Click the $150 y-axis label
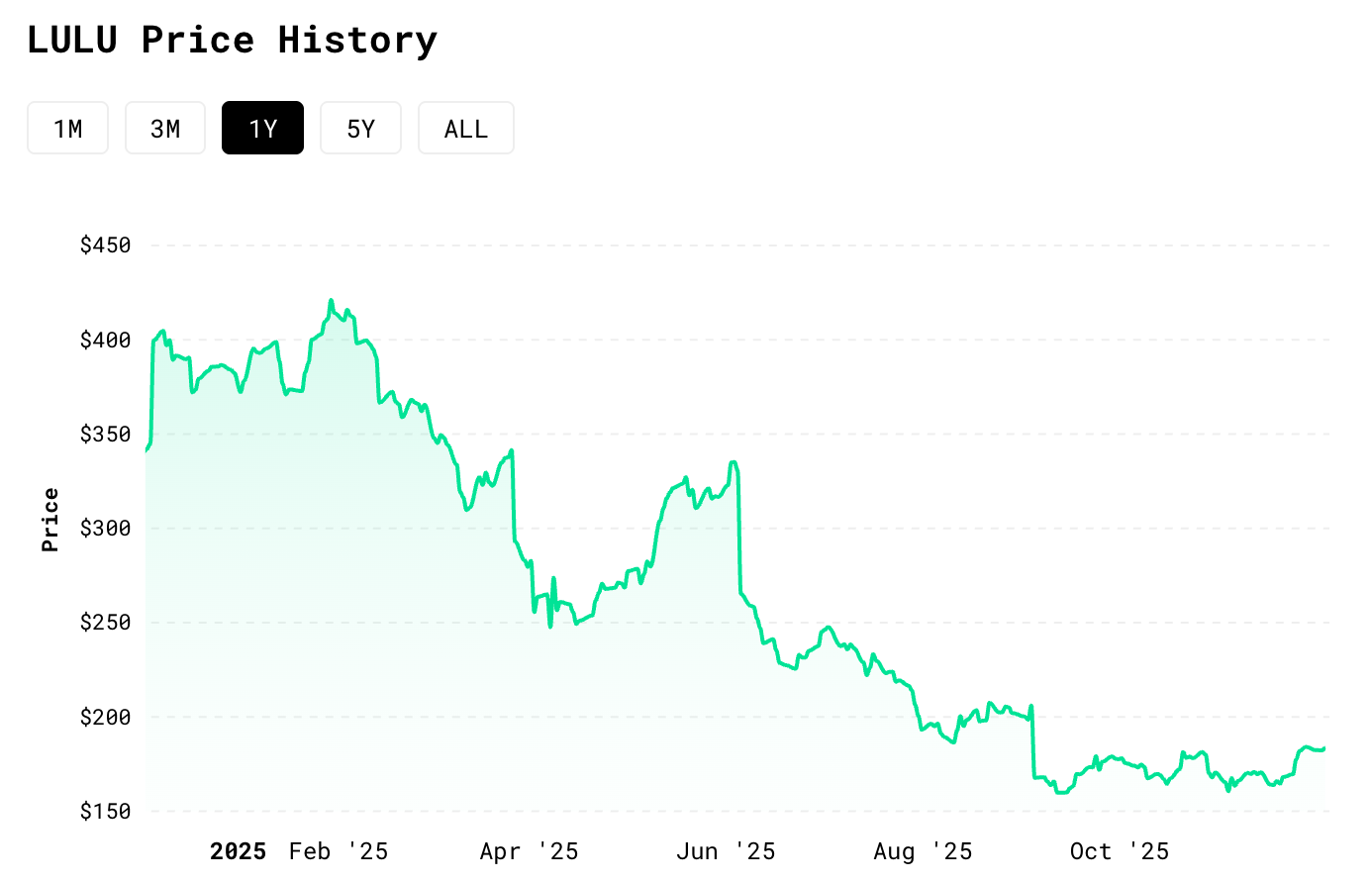 (105, 812)
